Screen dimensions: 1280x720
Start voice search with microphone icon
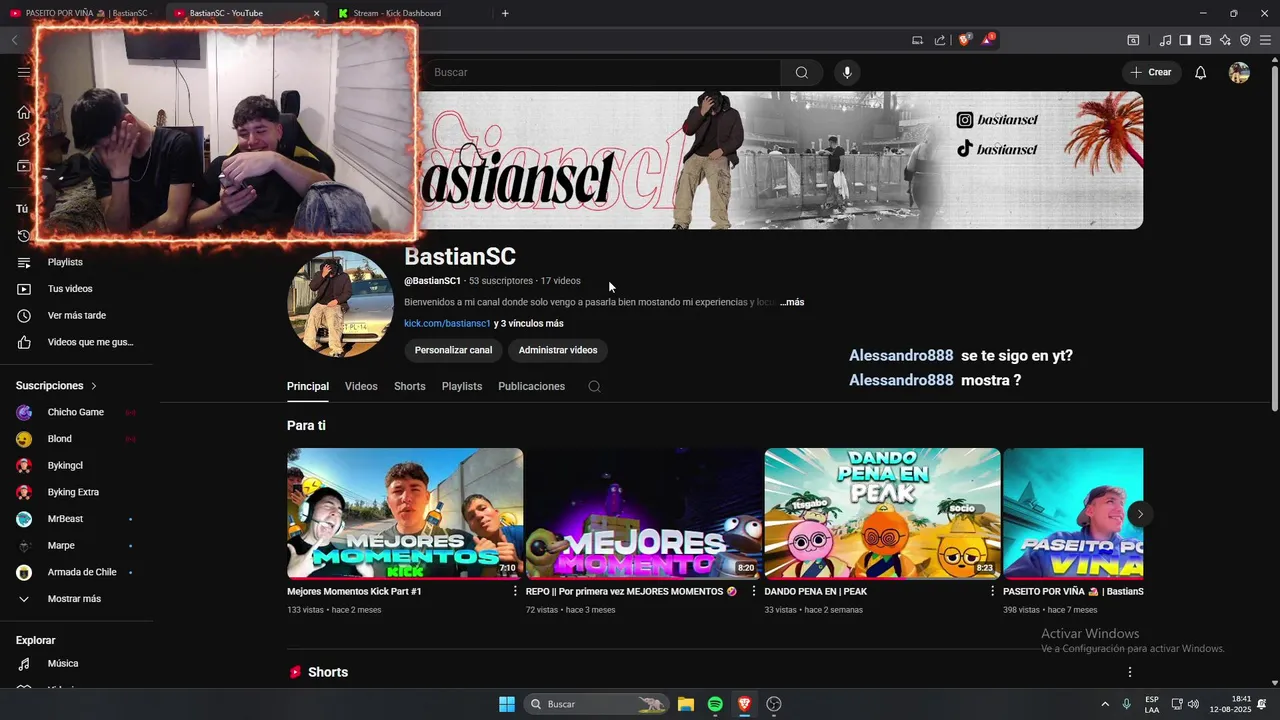pyautogui.click(x=847, y=72)
